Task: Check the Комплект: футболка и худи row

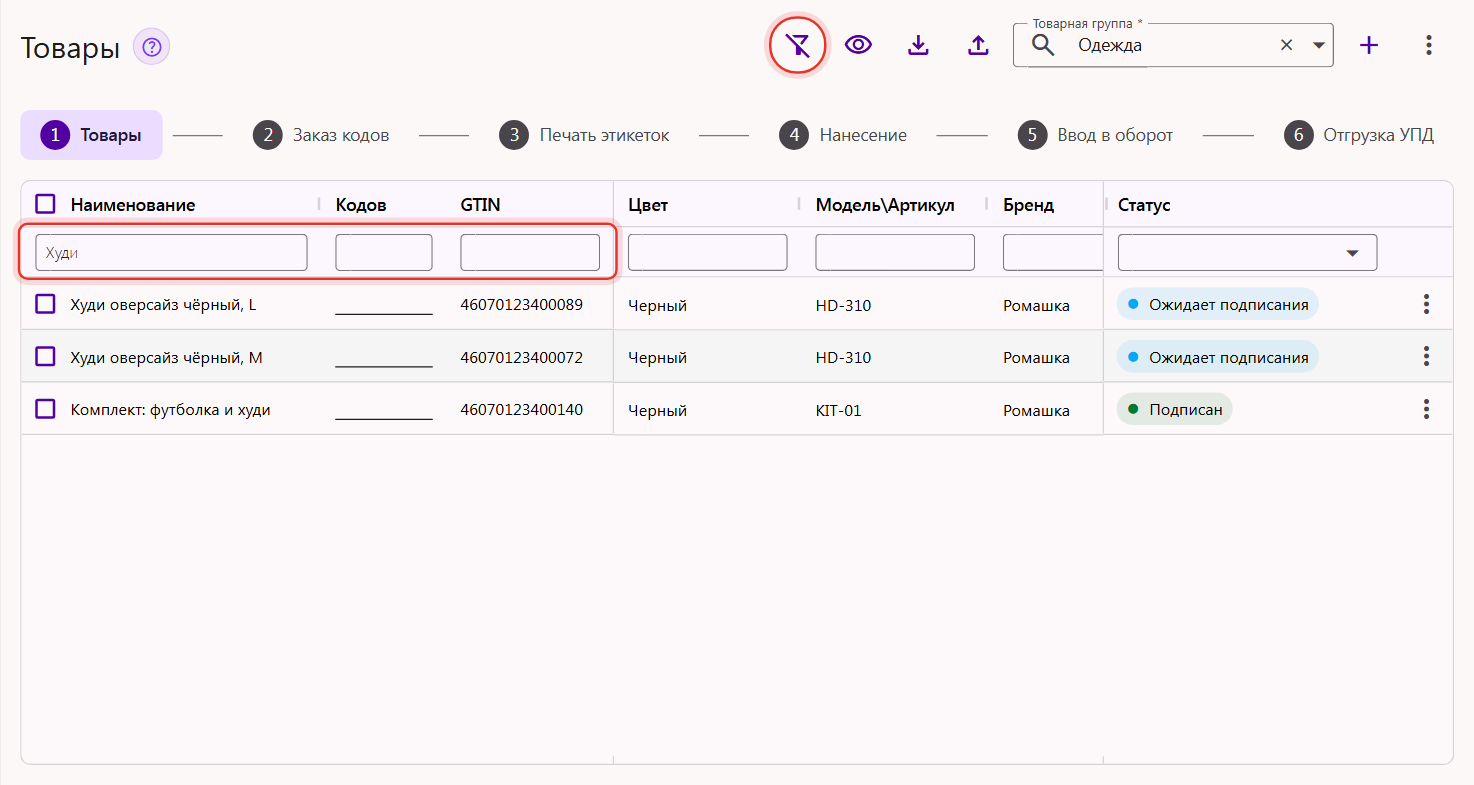Action: [45, 408]
